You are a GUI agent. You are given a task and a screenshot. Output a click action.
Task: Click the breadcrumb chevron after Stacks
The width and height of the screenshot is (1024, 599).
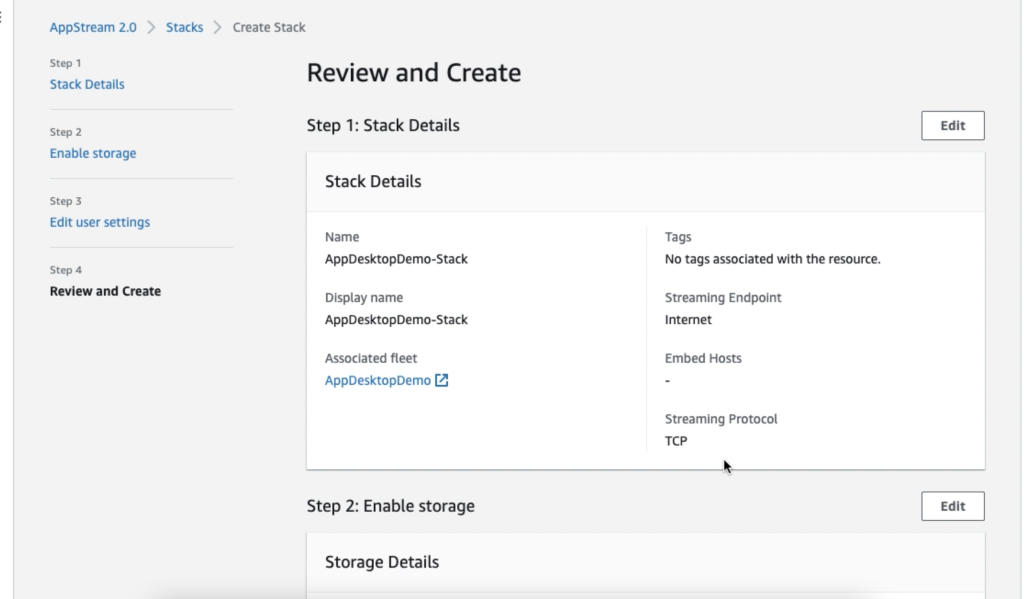point(218,27)
